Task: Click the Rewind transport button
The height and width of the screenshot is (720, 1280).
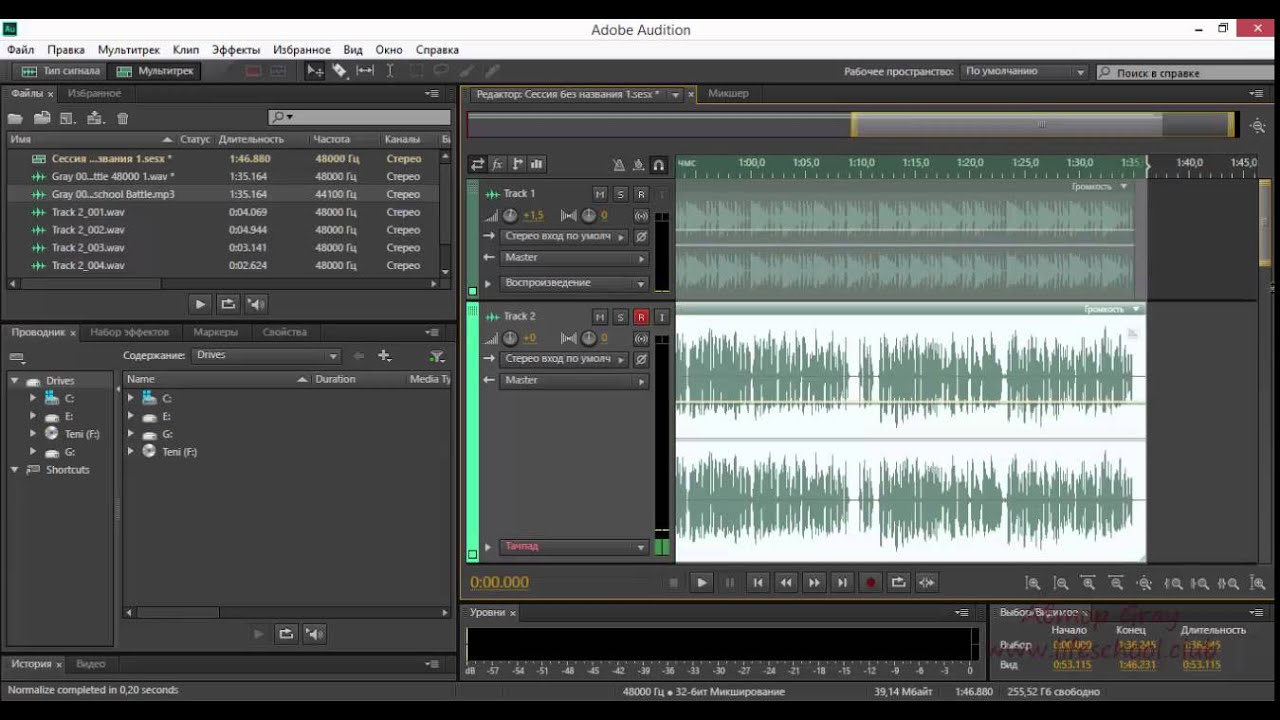Action: point(786,582)
